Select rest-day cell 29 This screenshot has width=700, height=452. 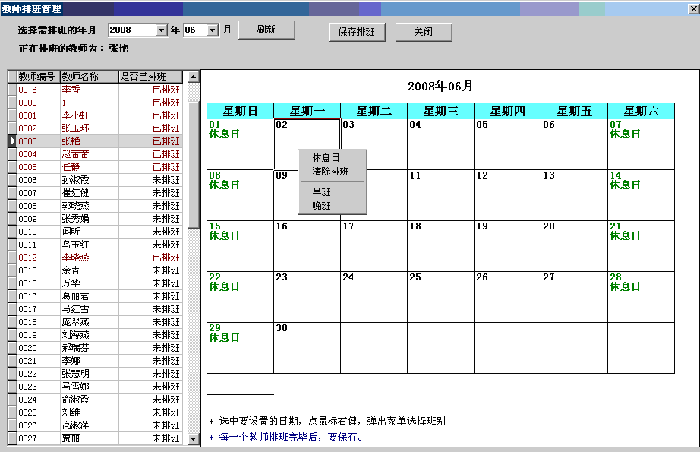pyautogui.click(x=240, y=347)
